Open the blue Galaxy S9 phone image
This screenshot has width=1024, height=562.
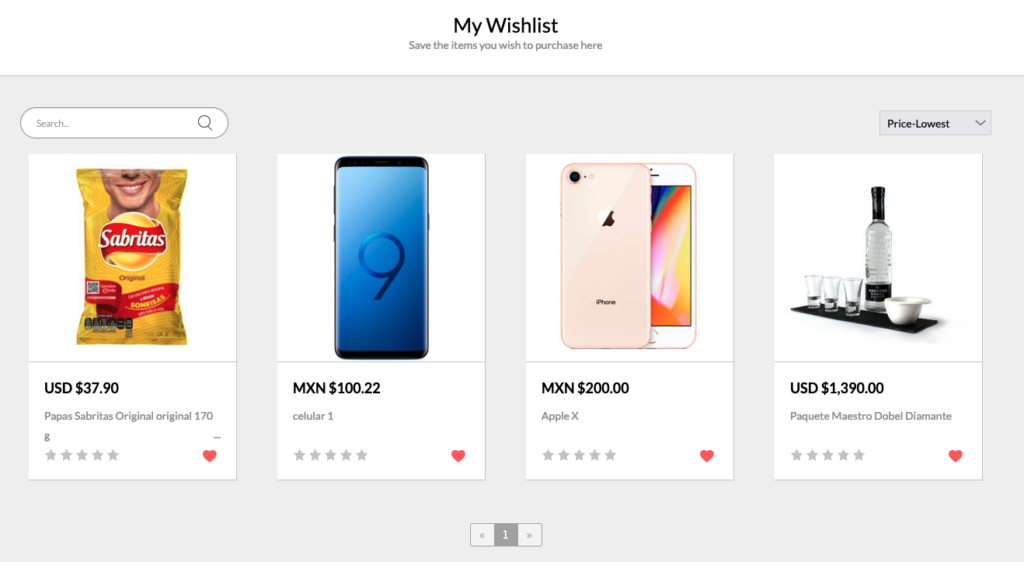[x=381, y=257]
